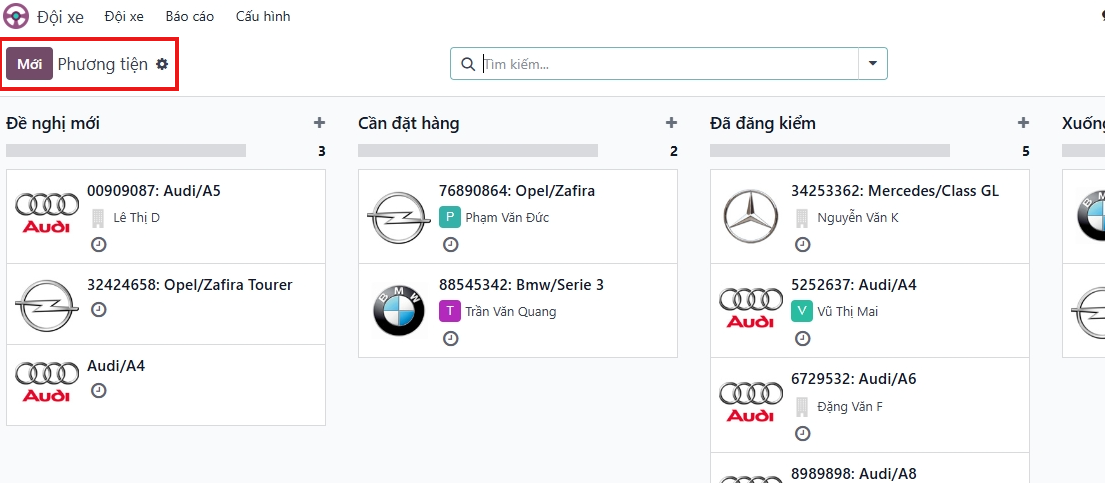Click the search magnifier icon
This screenshot has height=483, width=1105.
point(468,64)
